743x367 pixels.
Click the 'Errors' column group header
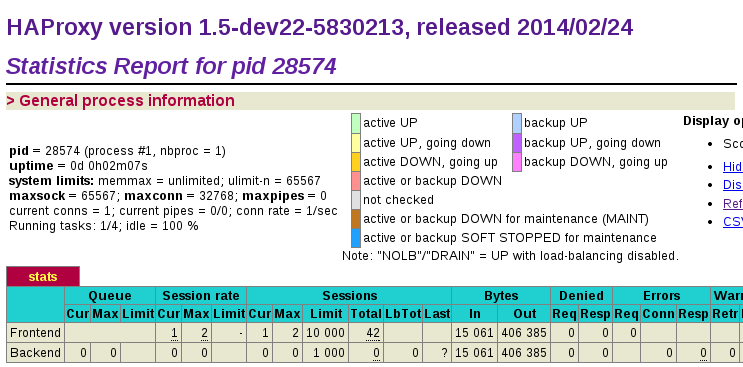click(x=661, y=296)
